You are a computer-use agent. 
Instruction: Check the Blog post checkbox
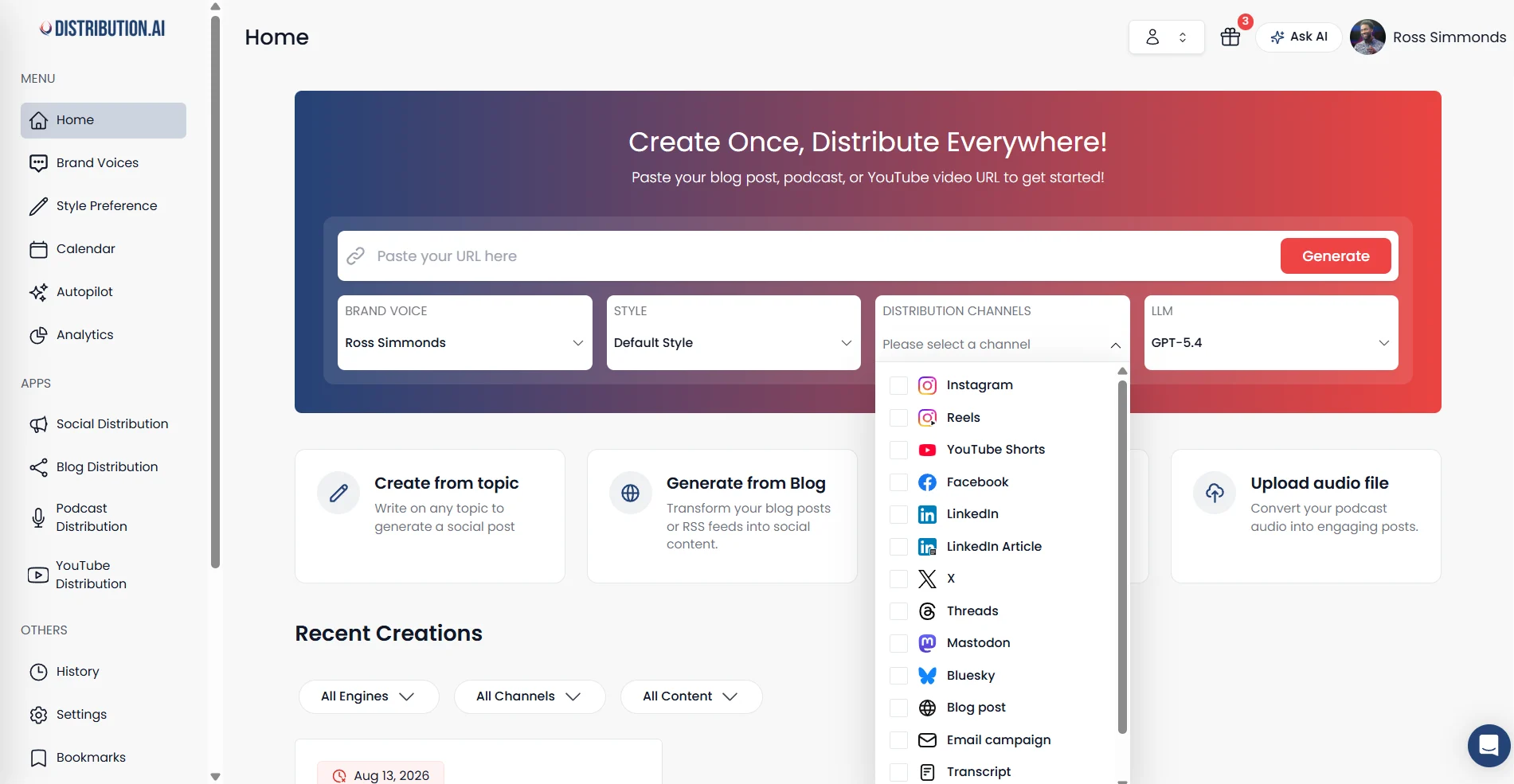(898, 708)
